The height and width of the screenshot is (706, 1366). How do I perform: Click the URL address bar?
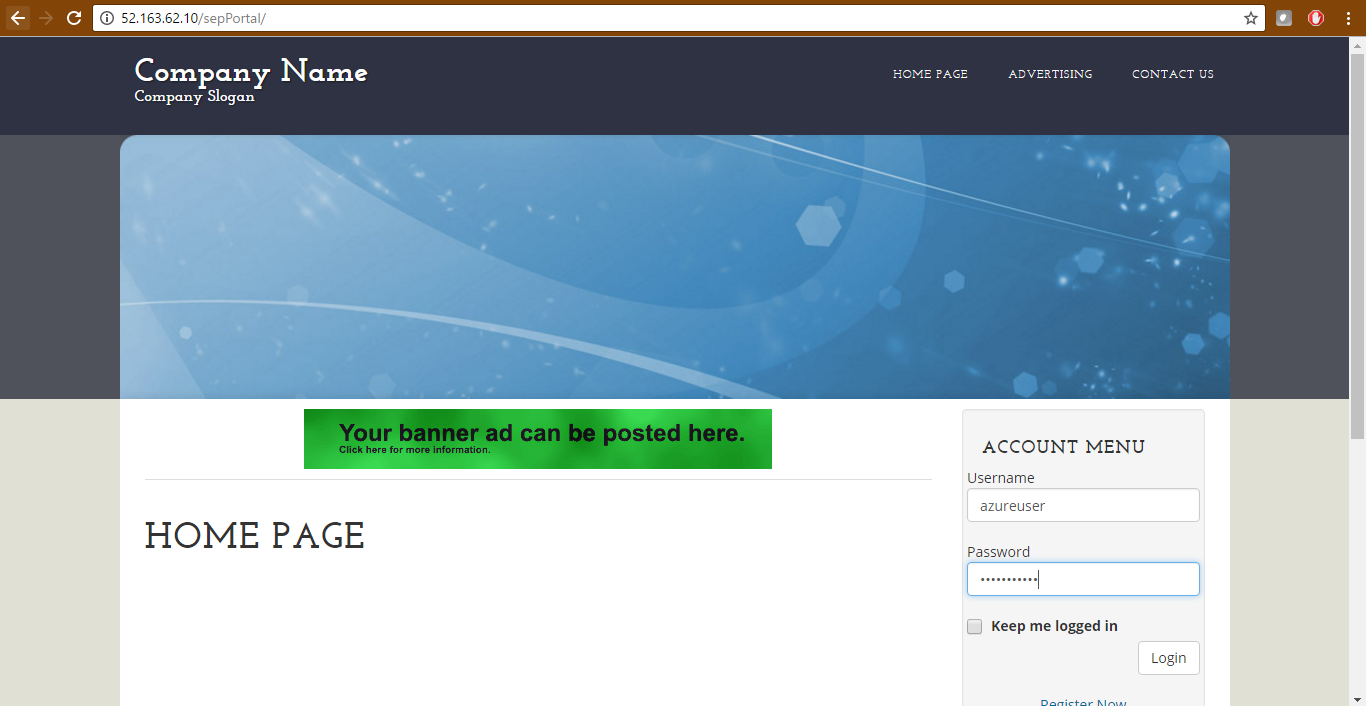click(x=670, y=18)
